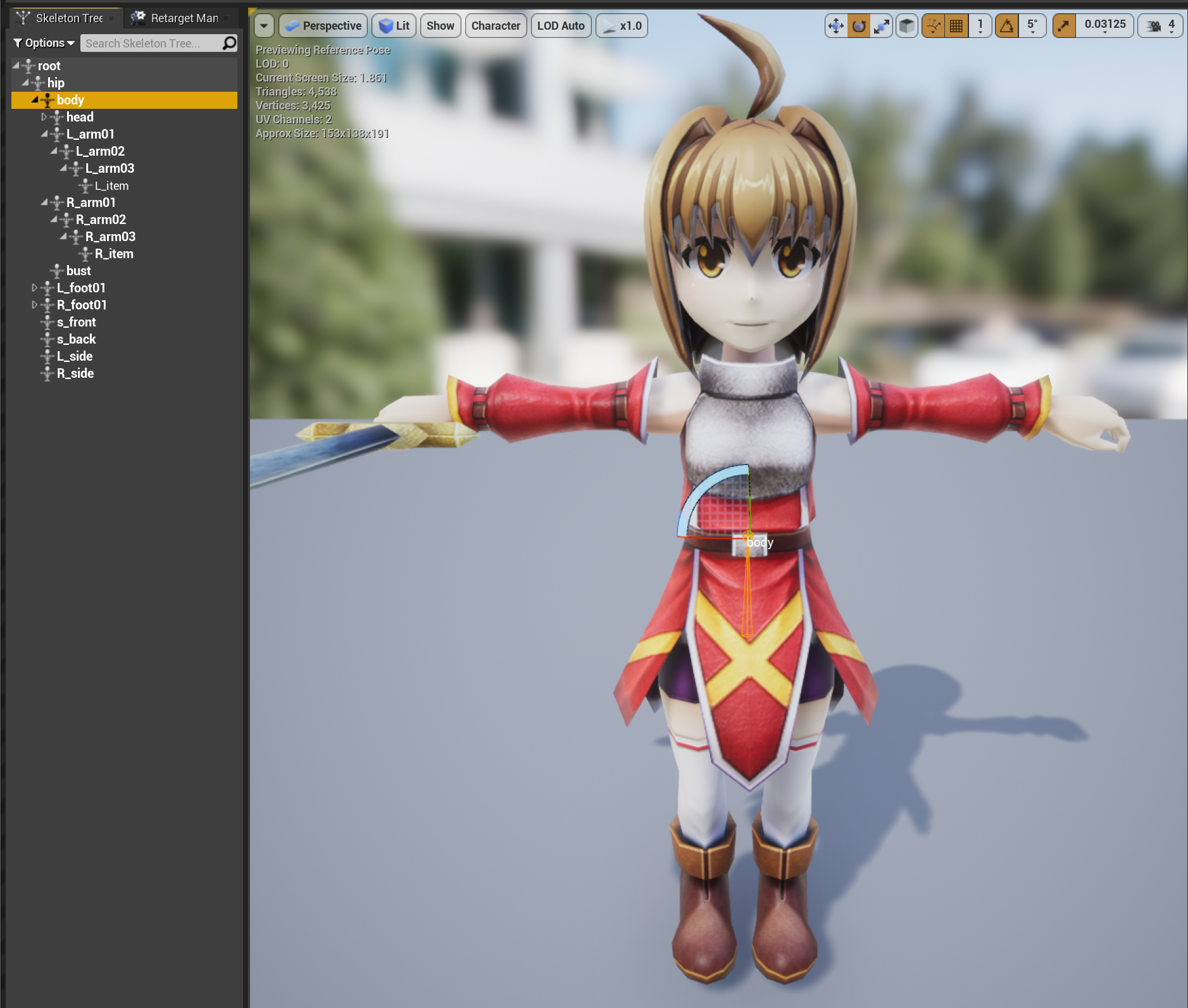
Task: Select the R_arm02 bone
Action: tap(101, 220)
